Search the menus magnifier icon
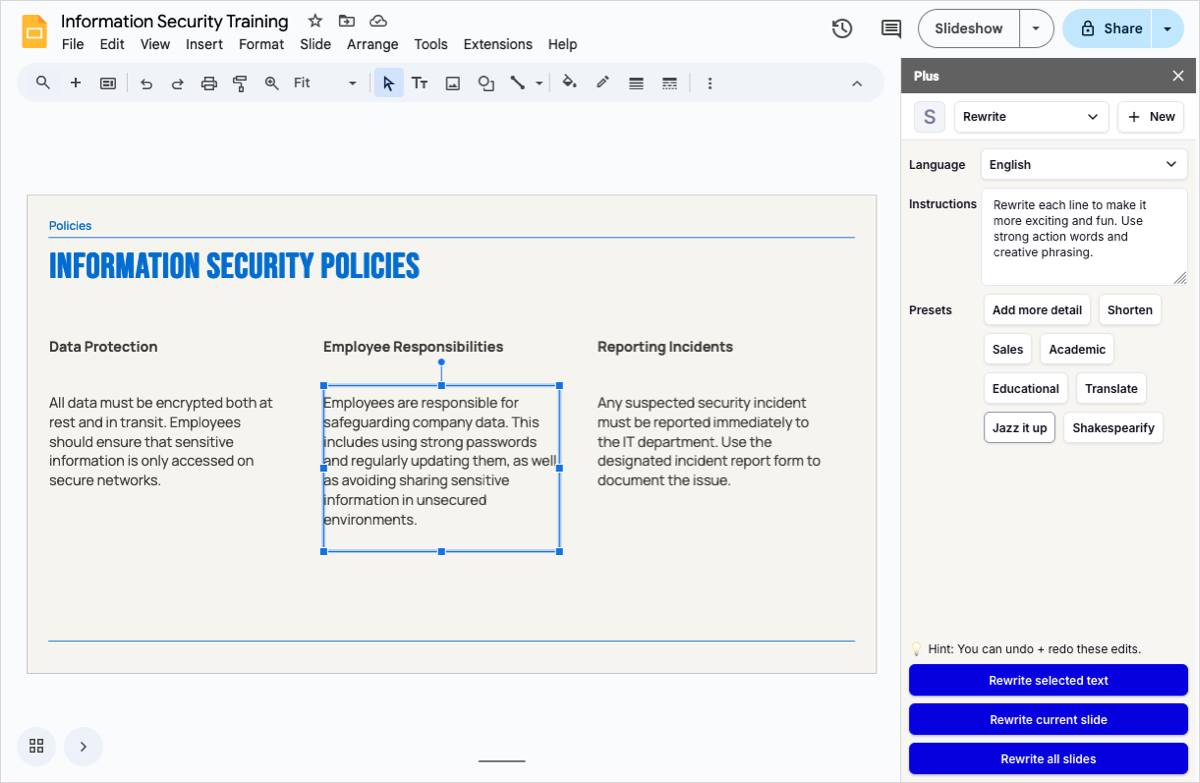This screenshot has width=1200, height=783. pyautogui.click(x=43, y=83)
